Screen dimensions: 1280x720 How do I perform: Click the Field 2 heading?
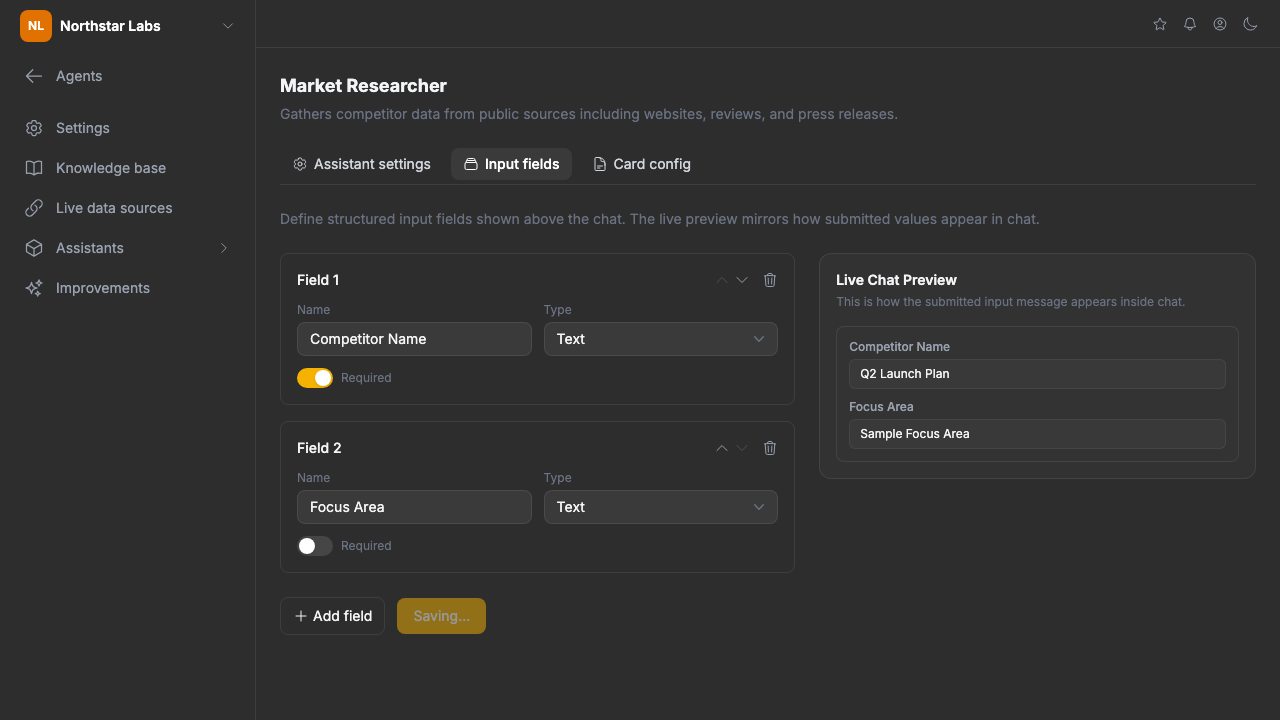pyautogui.click(x=319, y=448)
